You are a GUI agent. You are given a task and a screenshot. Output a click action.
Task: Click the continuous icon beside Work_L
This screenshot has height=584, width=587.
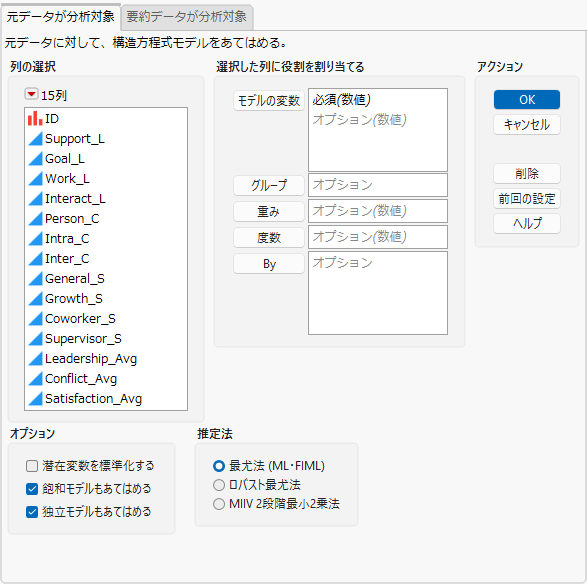(x=36, y=179)
